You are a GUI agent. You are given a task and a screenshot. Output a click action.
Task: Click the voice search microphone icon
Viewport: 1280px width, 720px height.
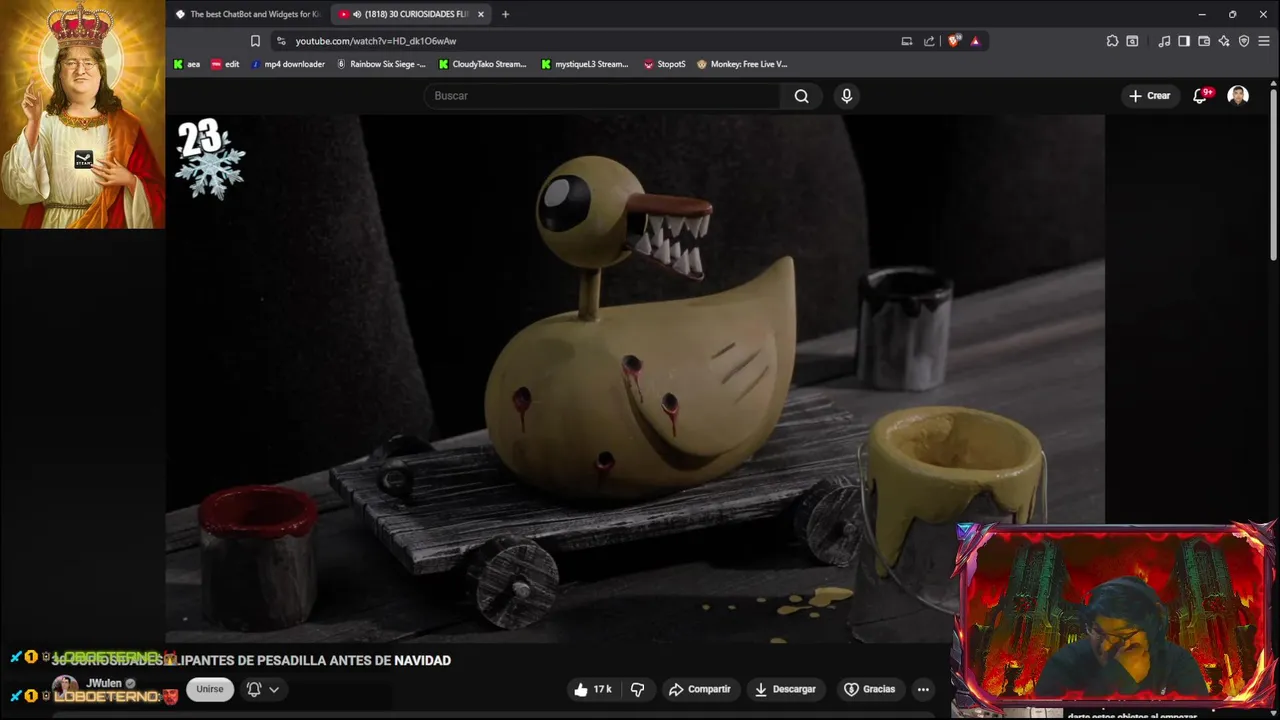[x=847, y=96]
